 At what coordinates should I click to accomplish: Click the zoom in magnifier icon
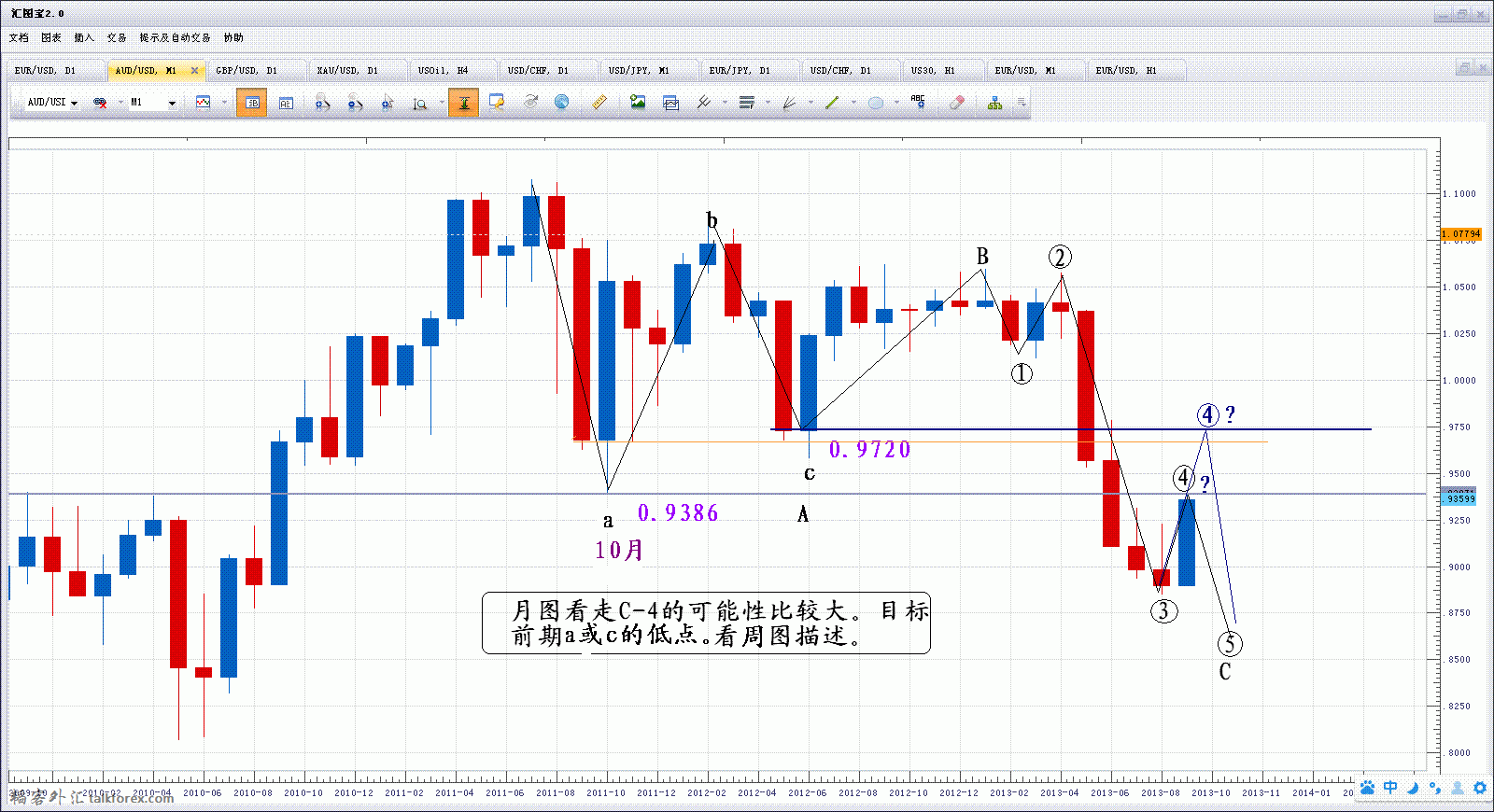point(322,103)
